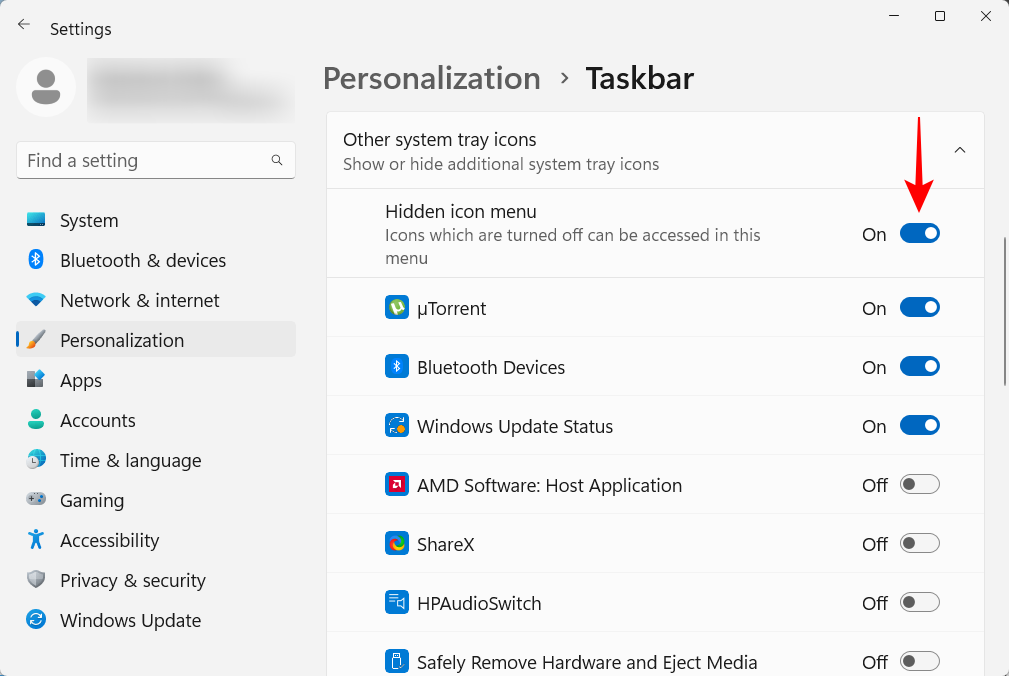The width and height of the screenshot is (1009, 676).
Task: Click the Safely Remove Hardware icon
Action: [x=397, y=661]
